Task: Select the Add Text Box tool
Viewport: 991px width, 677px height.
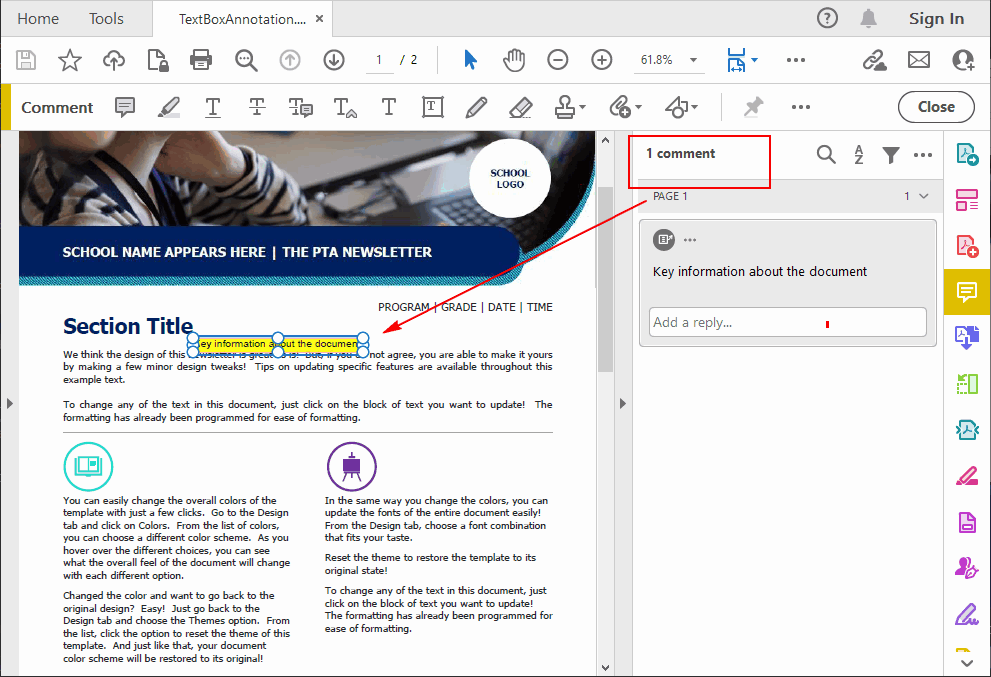Action: coord(433,107)
